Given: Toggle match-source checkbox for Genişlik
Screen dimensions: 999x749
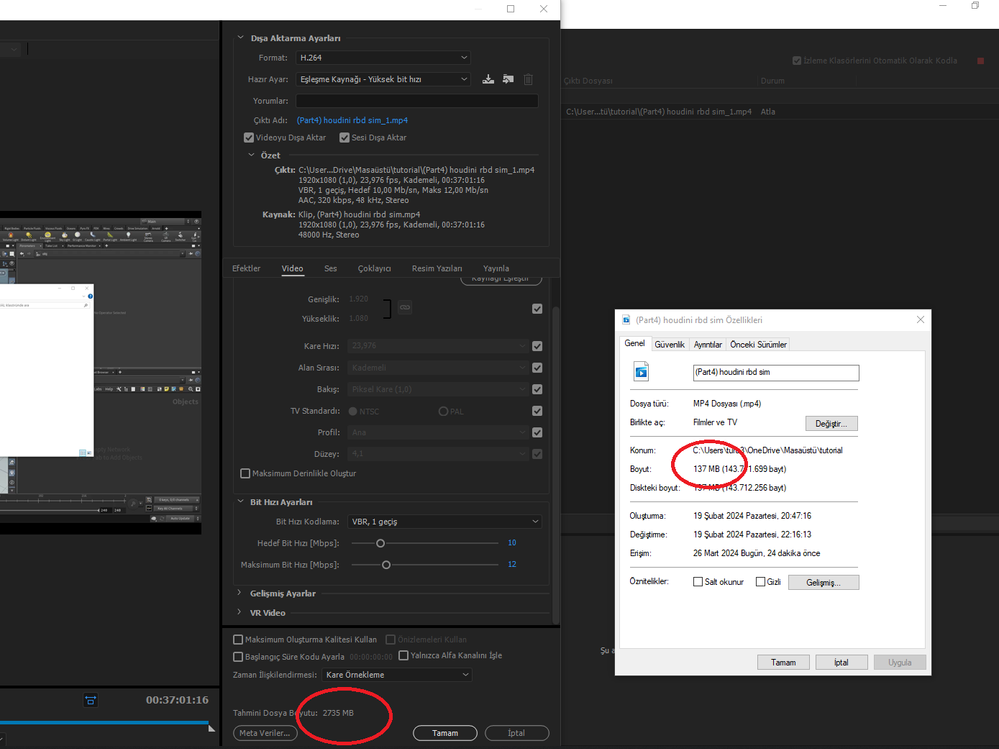Looking at the screenshot, I should point(537,308).
